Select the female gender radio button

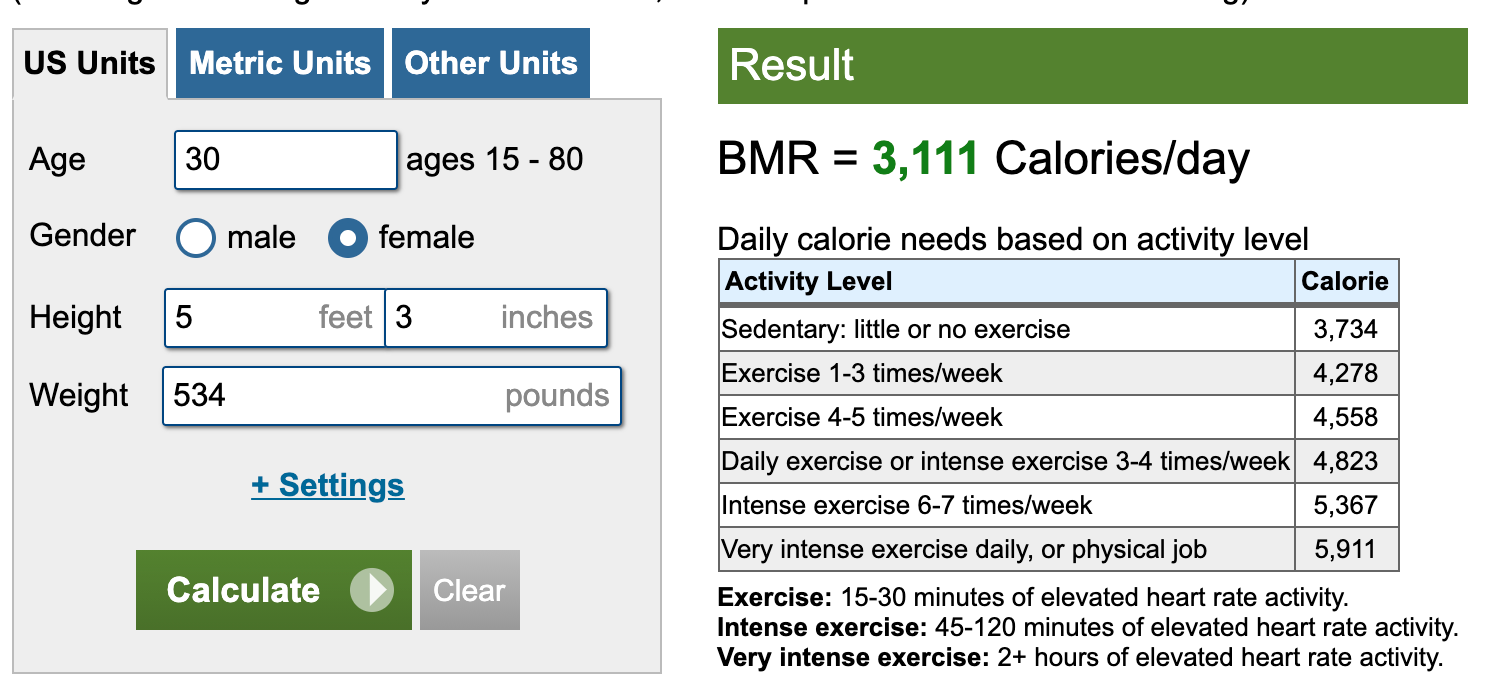pos(347,238)
